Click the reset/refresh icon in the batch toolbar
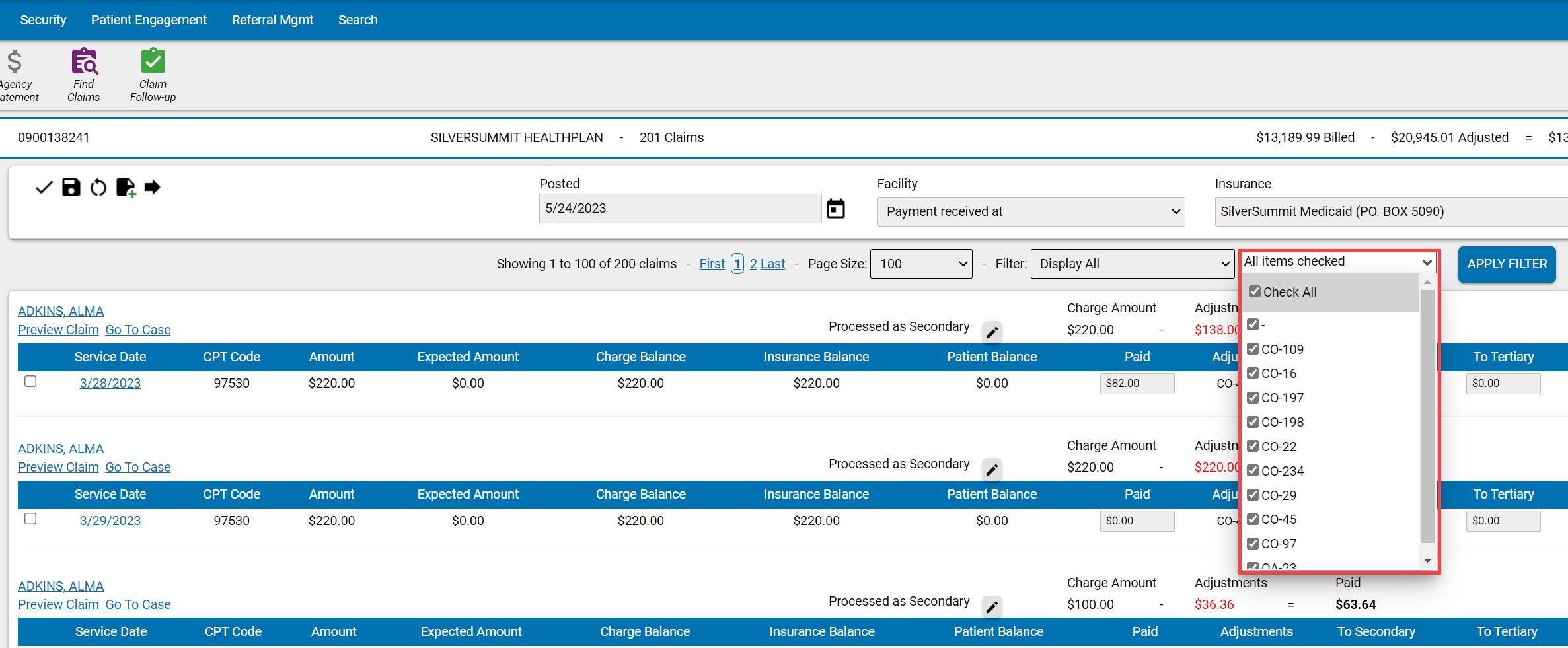Image resolution: width=1568 pixels, height=648 pixels. point(98,187)
